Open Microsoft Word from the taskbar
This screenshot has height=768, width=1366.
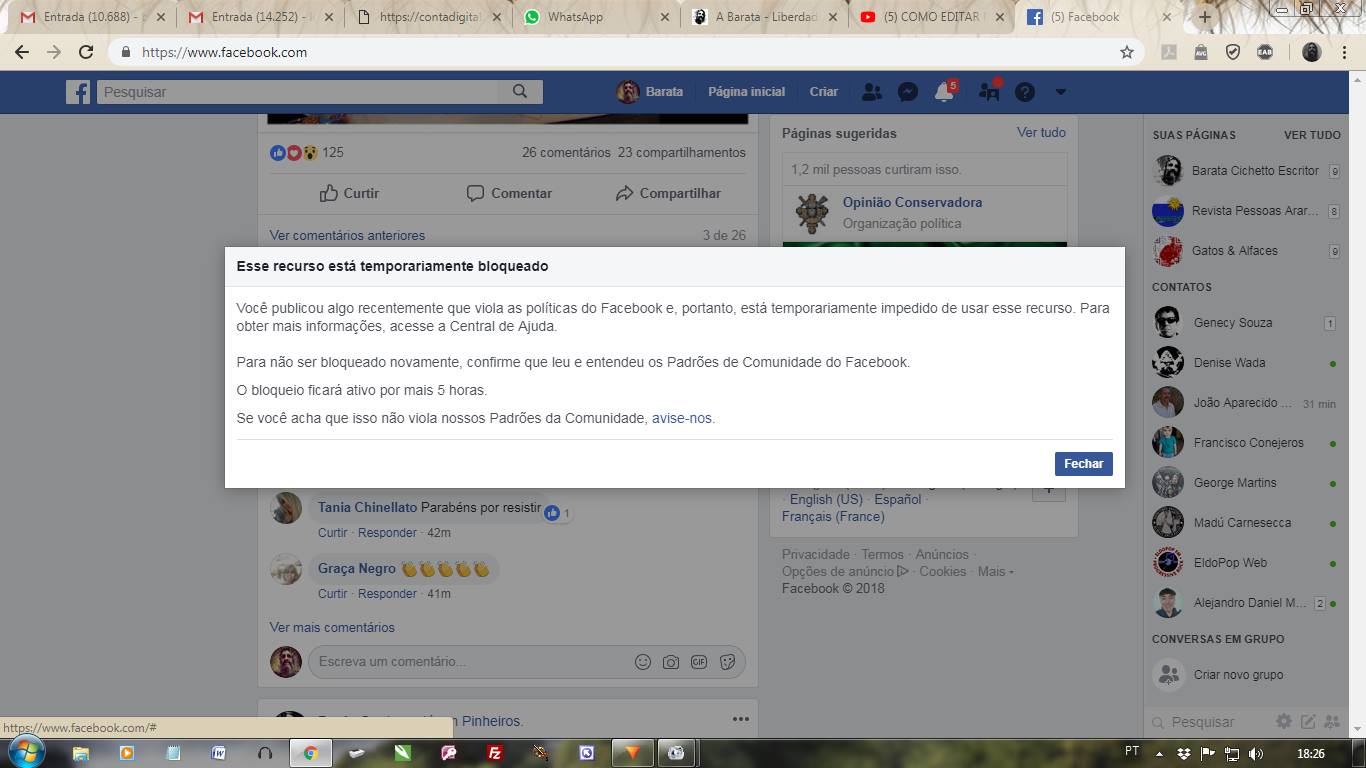pos(218,753)
